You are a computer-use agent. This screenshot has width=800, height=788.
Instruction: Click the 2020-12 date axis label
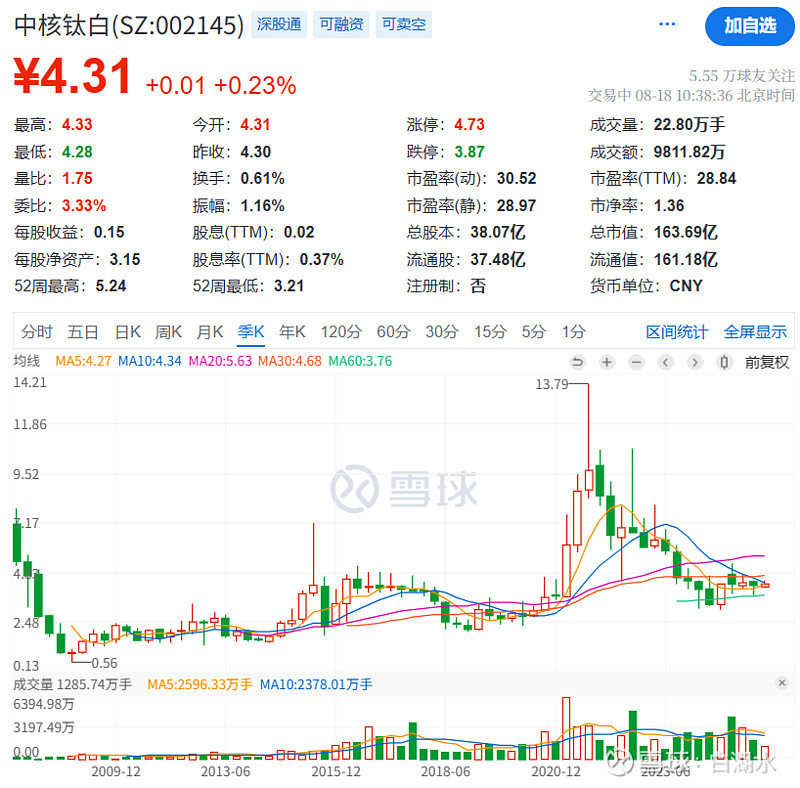(556, 771)
